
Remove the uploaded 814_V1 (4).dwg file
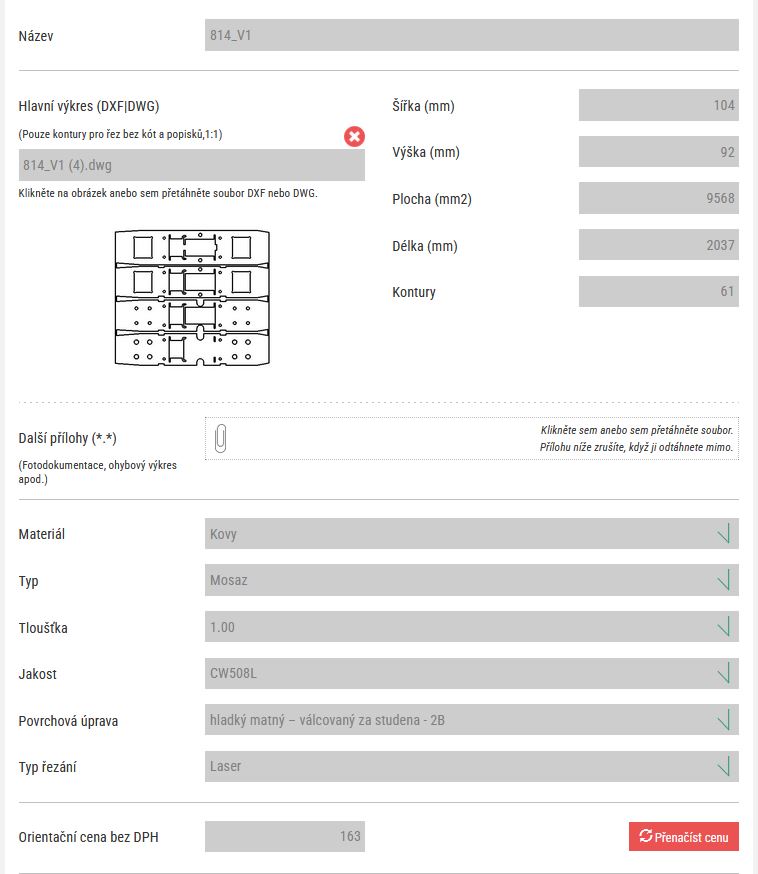coord(354,136)
